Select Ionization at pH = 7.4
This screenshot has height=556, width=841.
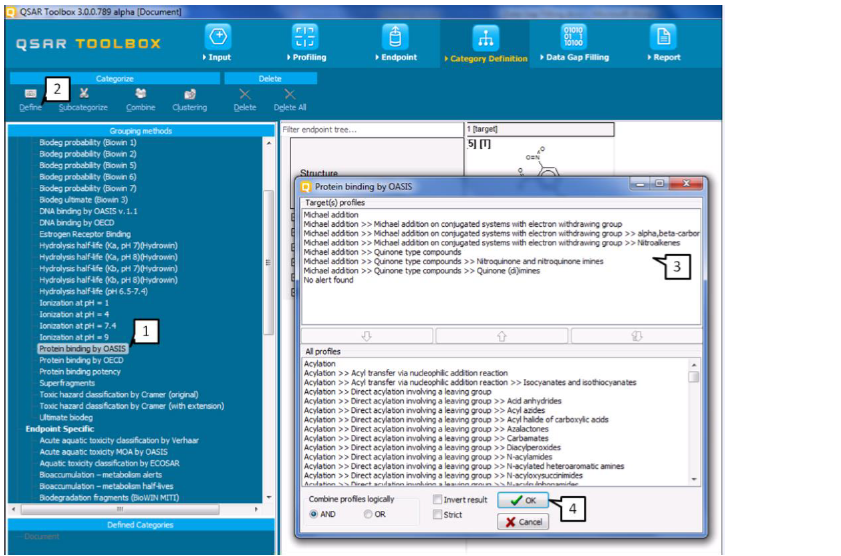pyautogui.click(x=77, y=325)
